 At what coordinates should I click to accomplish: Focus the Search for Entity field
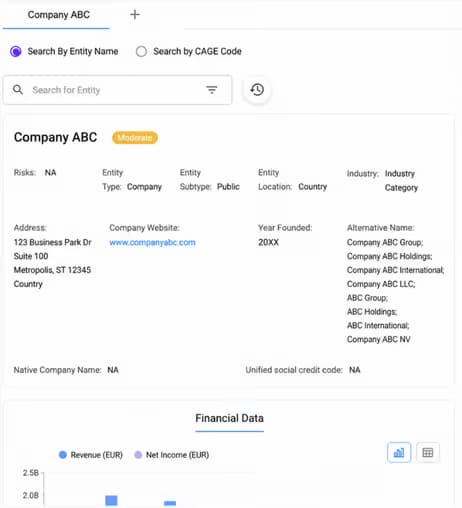(117, 90)
